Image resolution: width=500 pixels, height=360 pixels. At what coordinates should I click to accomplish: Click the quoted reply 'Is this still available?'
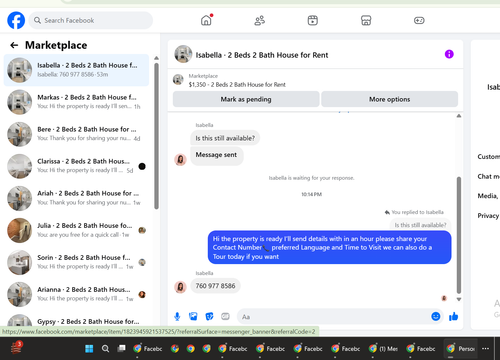pos(420,225)
